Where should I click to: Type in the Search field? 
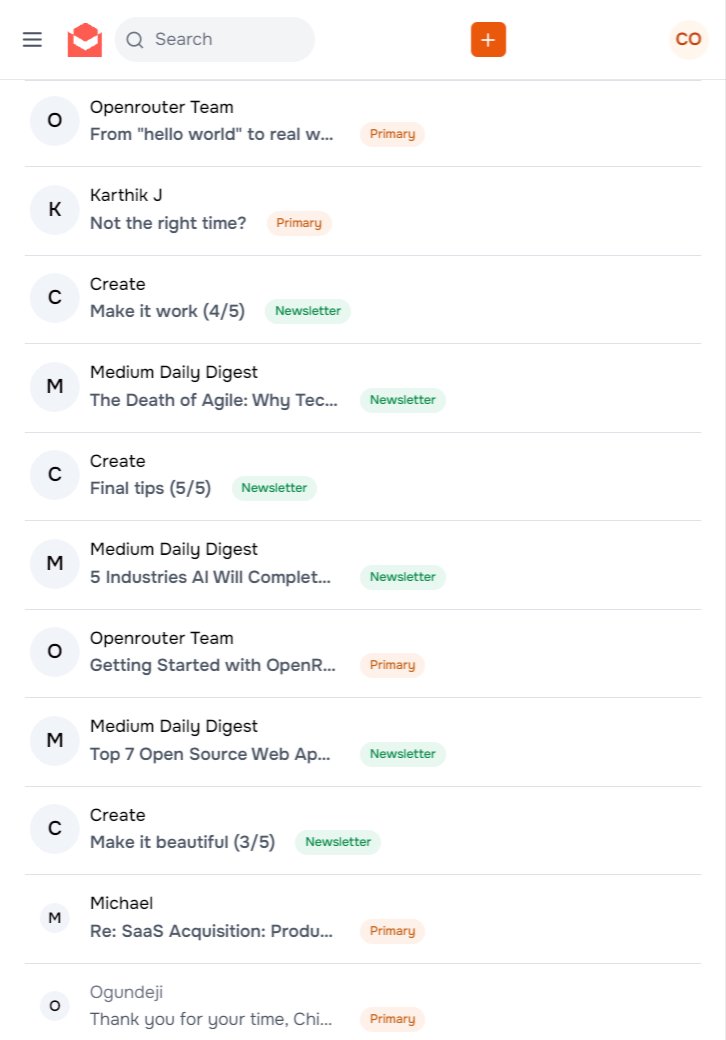[225, 39]
